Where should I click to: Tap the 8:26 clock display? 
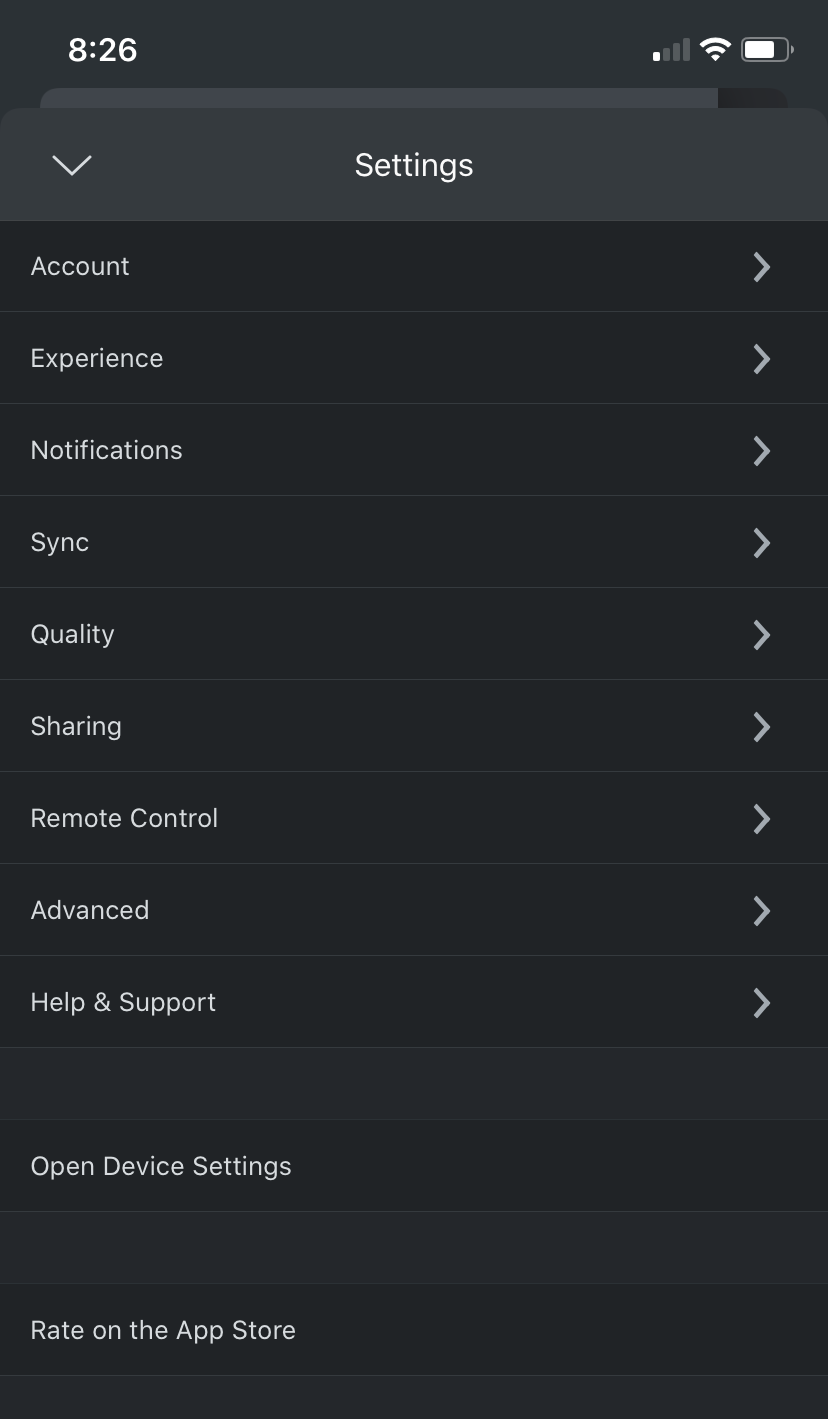102,48
